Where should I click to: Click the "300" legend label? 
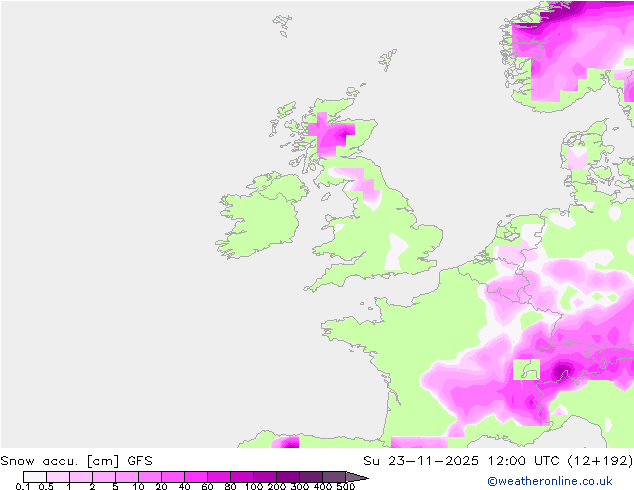300,486
